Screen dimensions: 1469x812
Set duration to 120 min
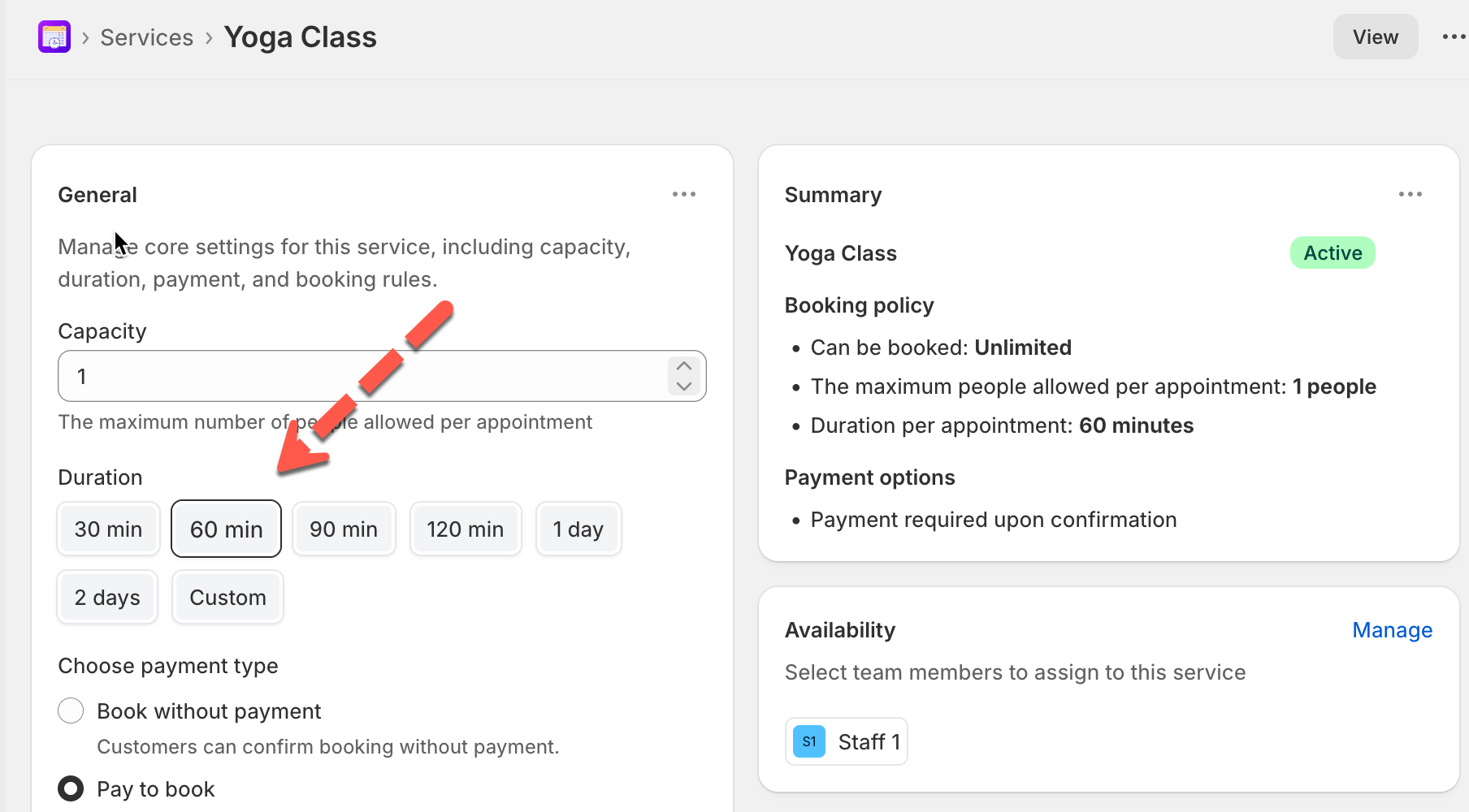point(466,529)
